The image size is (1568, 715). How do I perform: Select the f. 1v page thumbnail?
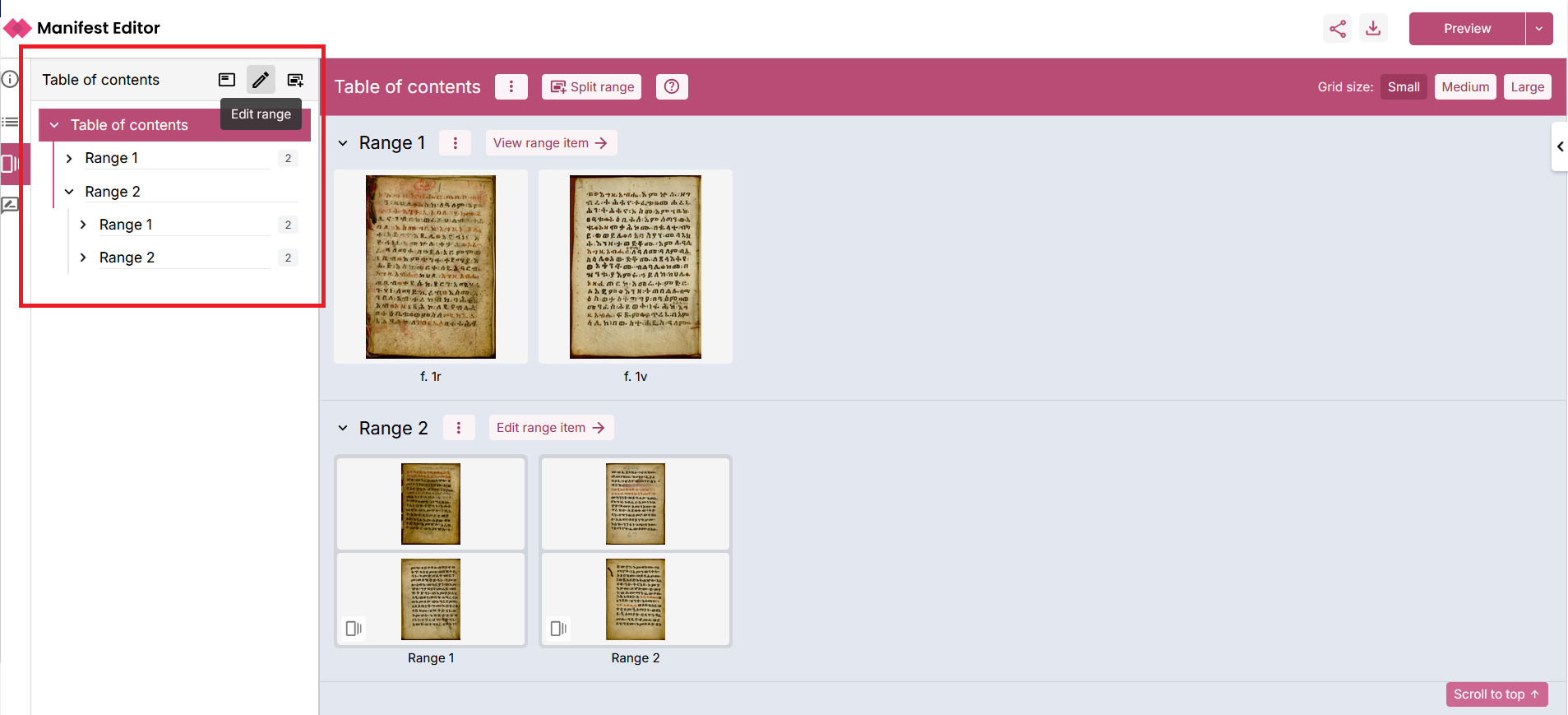tap(635, 267)
